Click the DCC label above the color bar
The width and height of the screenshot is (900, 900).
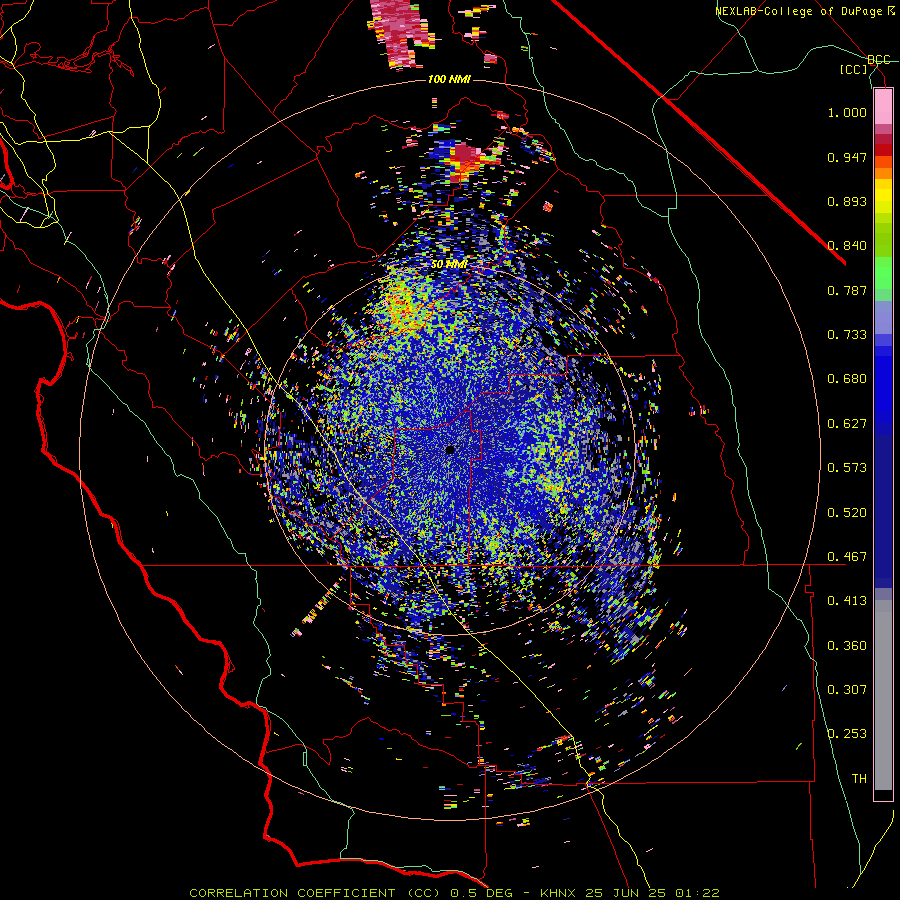tap(879, 60)
